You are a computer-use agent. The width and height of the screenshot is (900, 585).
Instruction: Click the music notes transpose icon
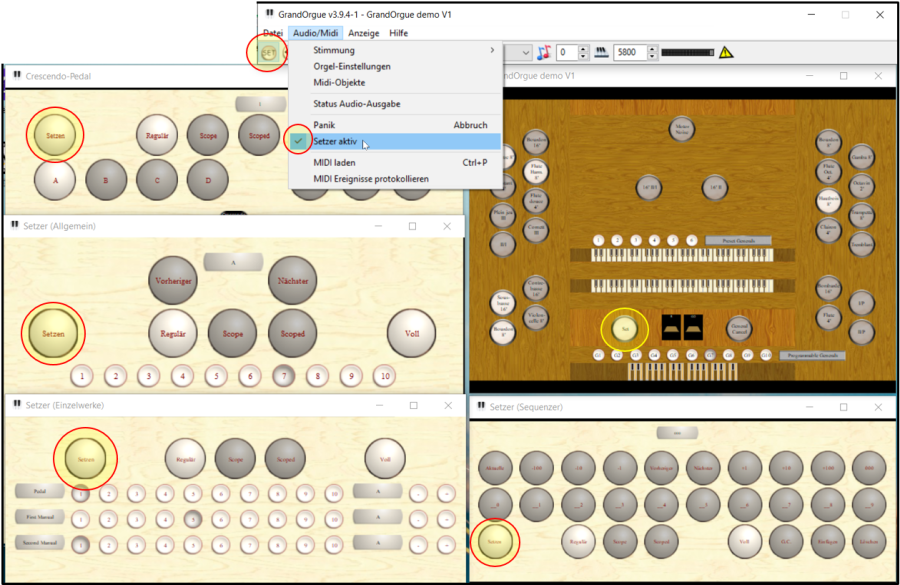click(x=544, y=52)
